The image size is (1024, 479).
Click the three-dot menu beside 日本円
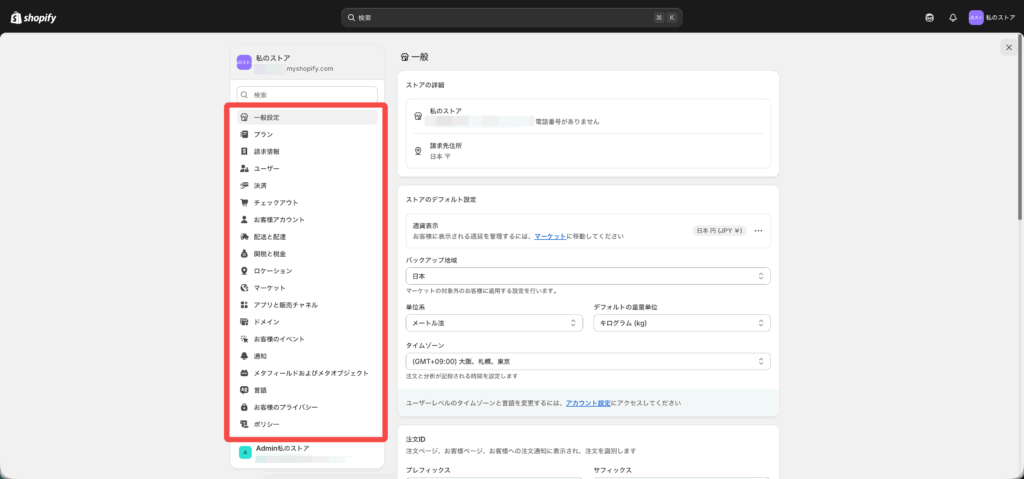(x=759, y=231)
